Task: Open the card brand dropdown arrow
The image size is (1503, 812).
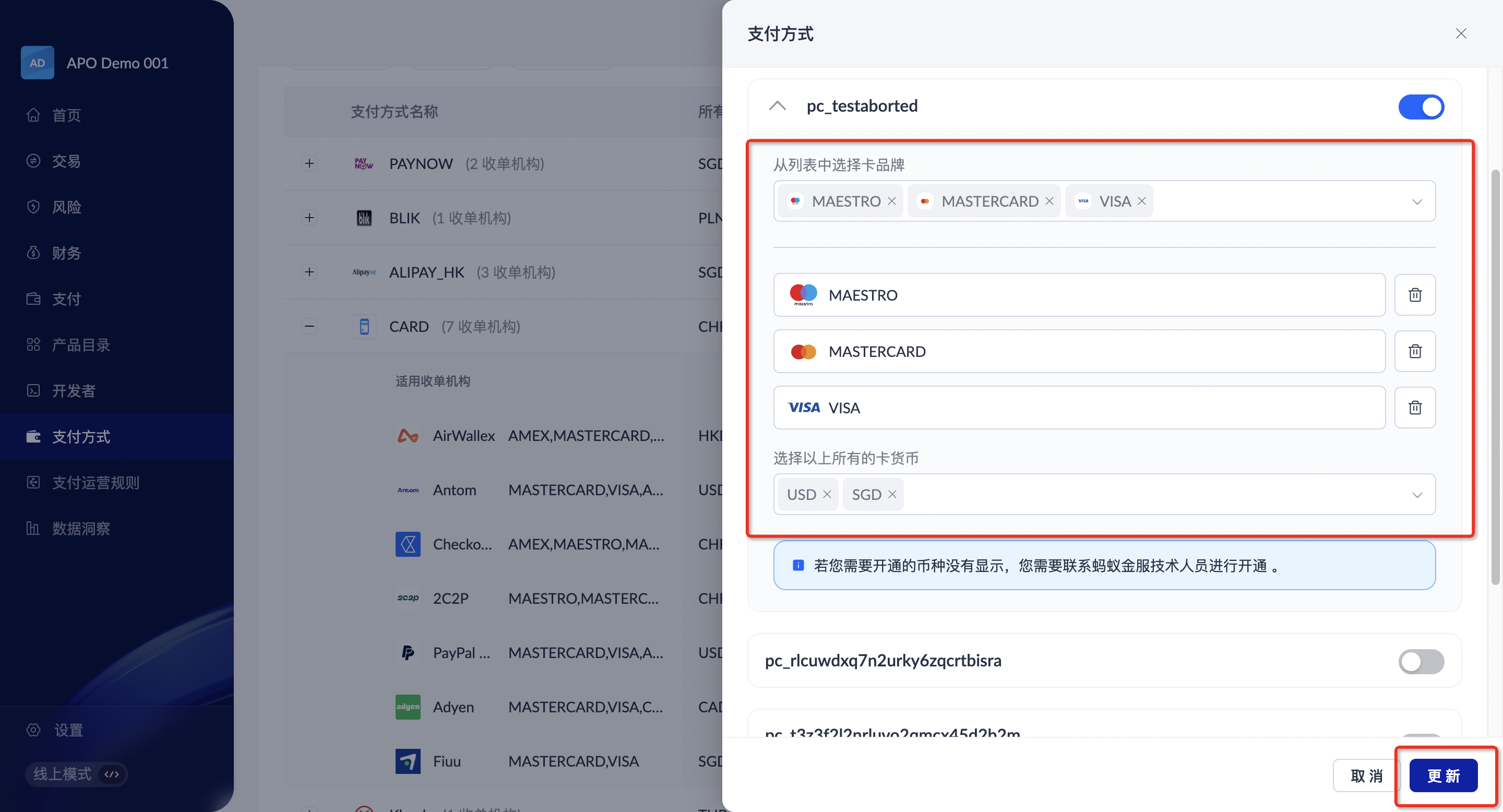Action: pos(1417,202)
